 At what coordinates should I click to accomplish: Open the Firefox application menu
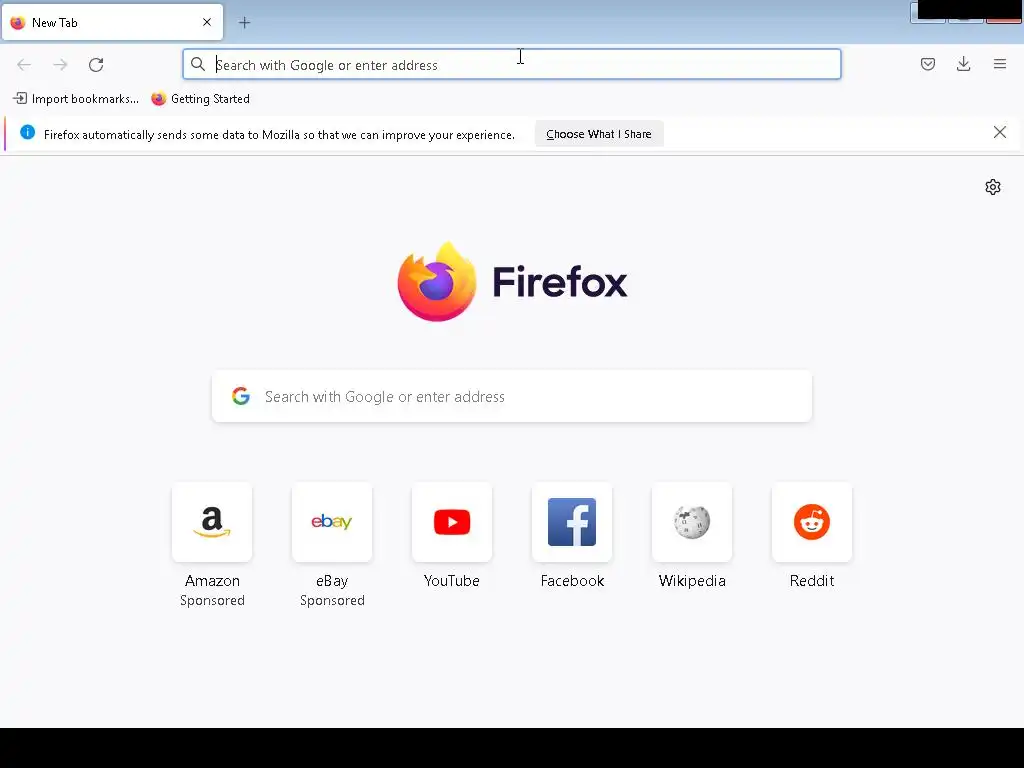[x=1000, y=64]
